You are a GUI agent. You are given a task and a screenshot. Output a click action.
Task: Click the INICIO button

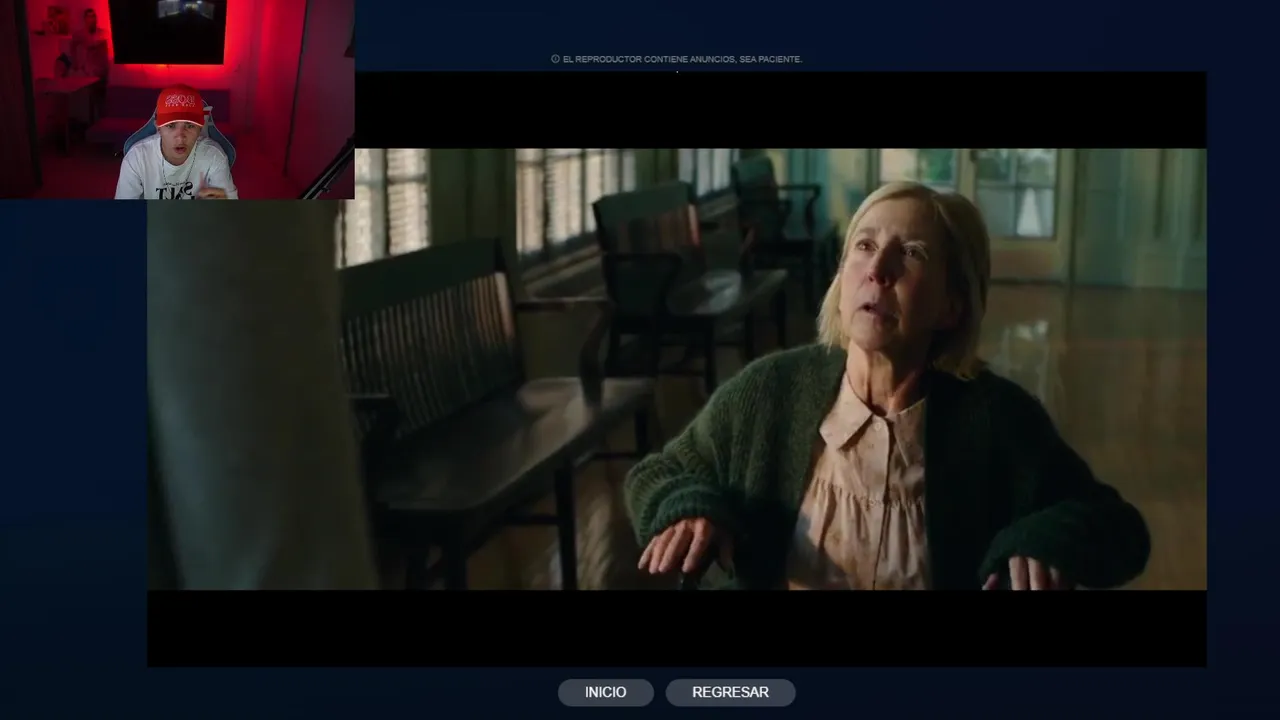(605, 692)
